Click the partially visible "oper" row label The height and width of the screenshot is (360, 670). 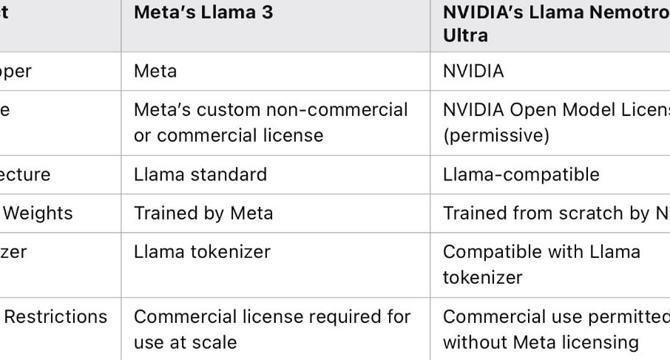pyautogui.click(x=16, y=72)
